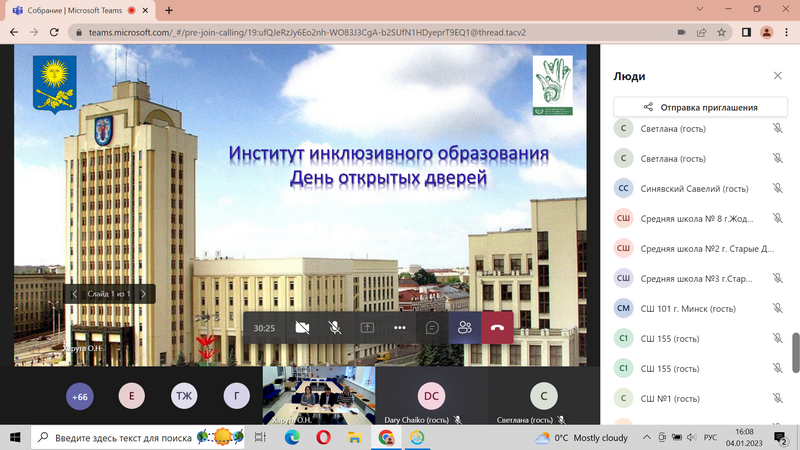Open Task View on taskbar

(x=260, y=437)
